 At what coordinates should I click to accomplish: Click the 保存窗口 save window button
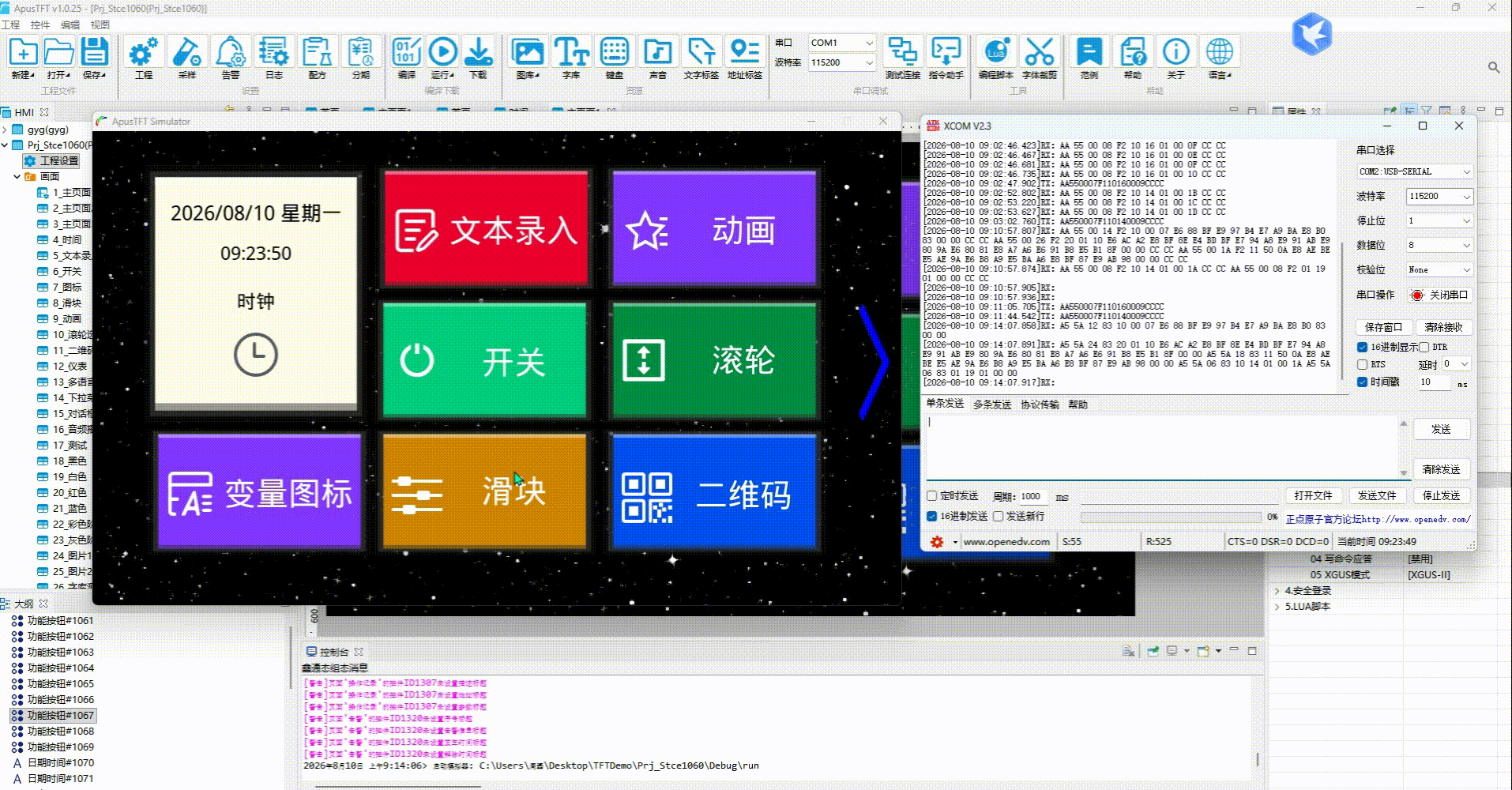coord(1383,326)
